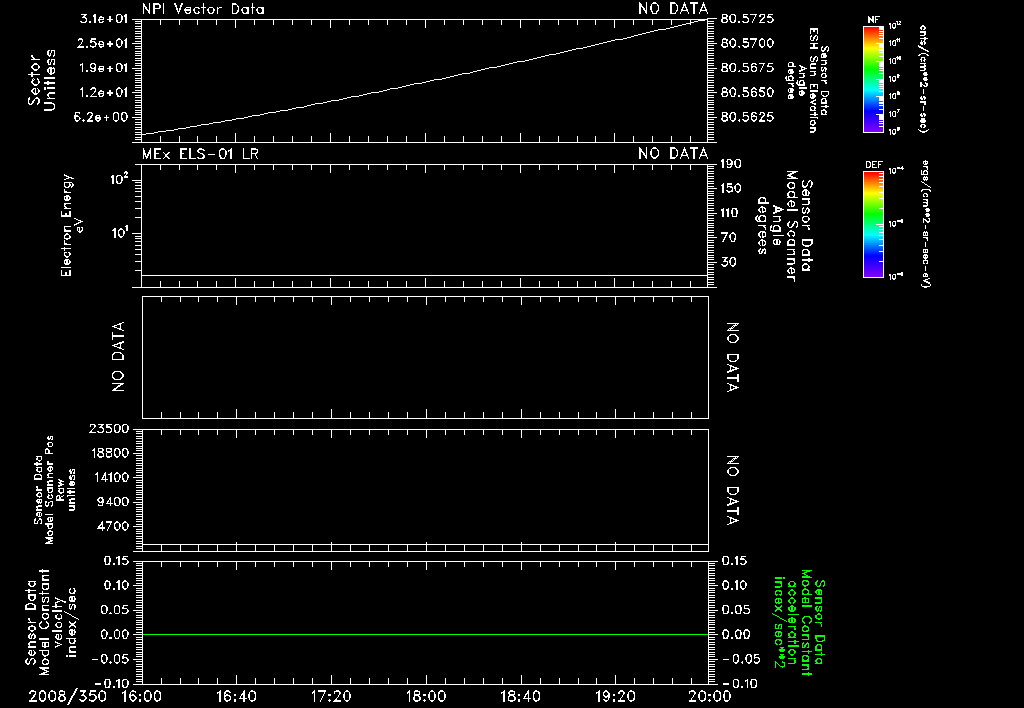Image resolution: width=1024 pixels, height=708 pixels.
Task: Click the "150" scanner angle tick
Action: coord(731,188)
